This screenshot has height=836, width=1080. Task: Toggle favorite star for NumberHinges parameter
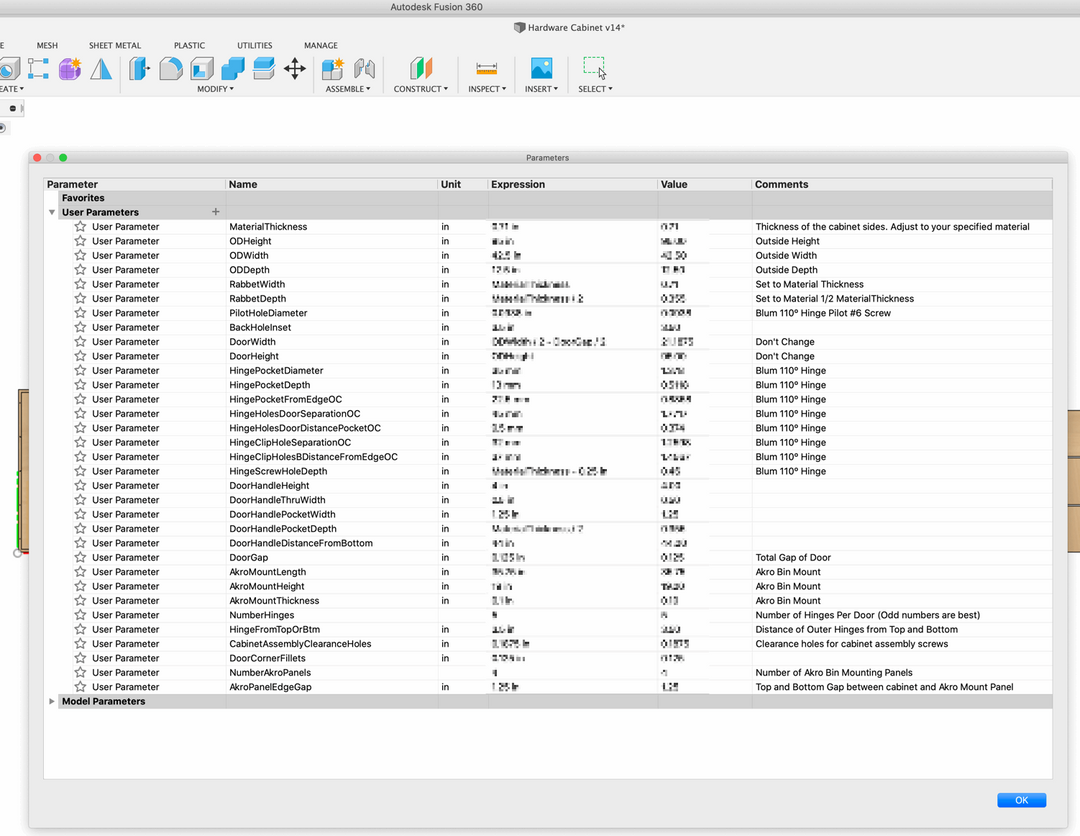[80, 615]
